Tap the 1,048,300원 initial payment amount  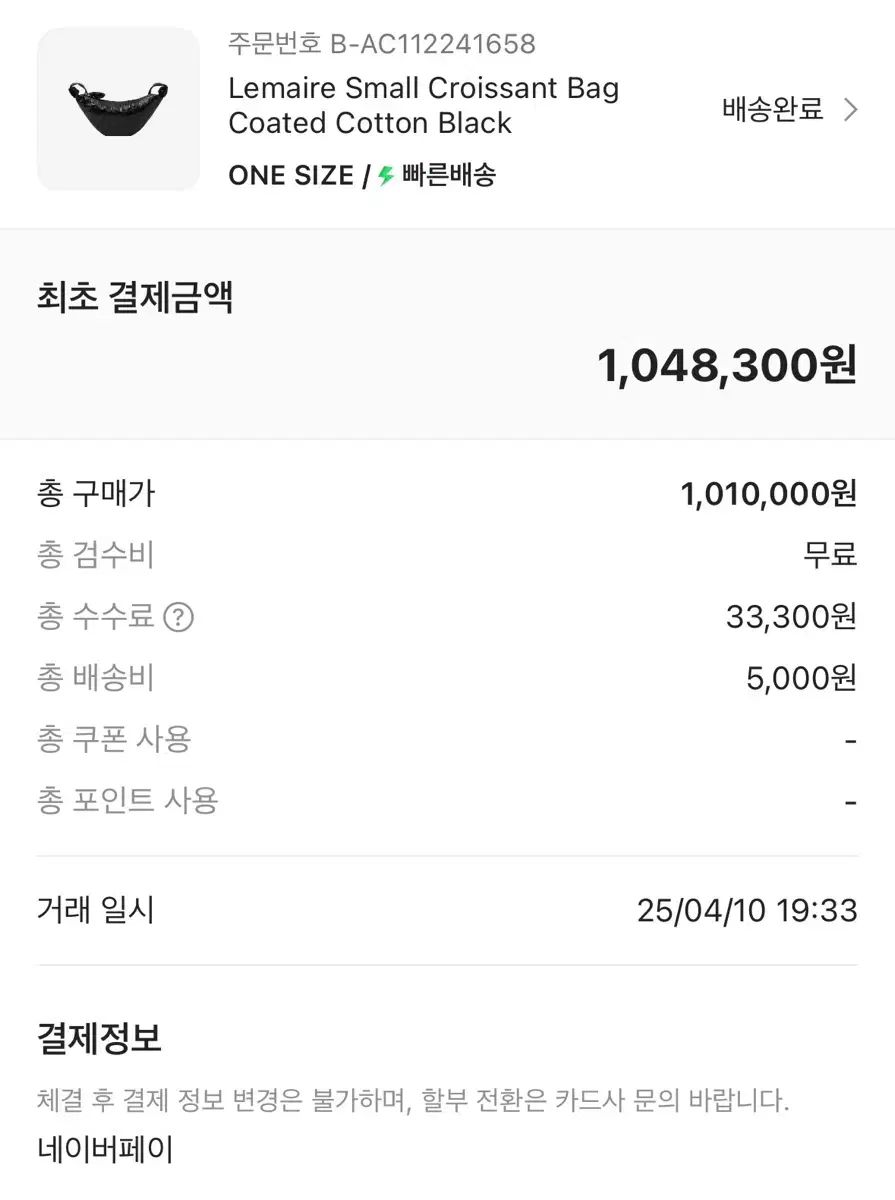pos(727,365)
